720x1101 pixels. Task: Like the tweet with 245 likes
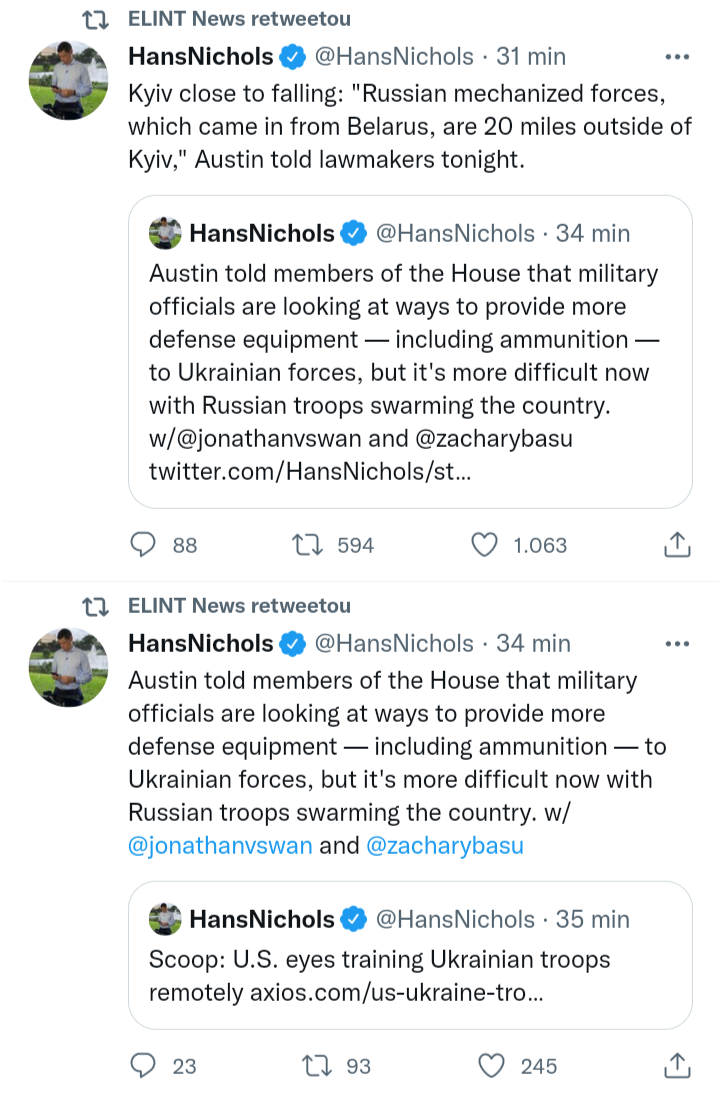[x=491, y=1067]
